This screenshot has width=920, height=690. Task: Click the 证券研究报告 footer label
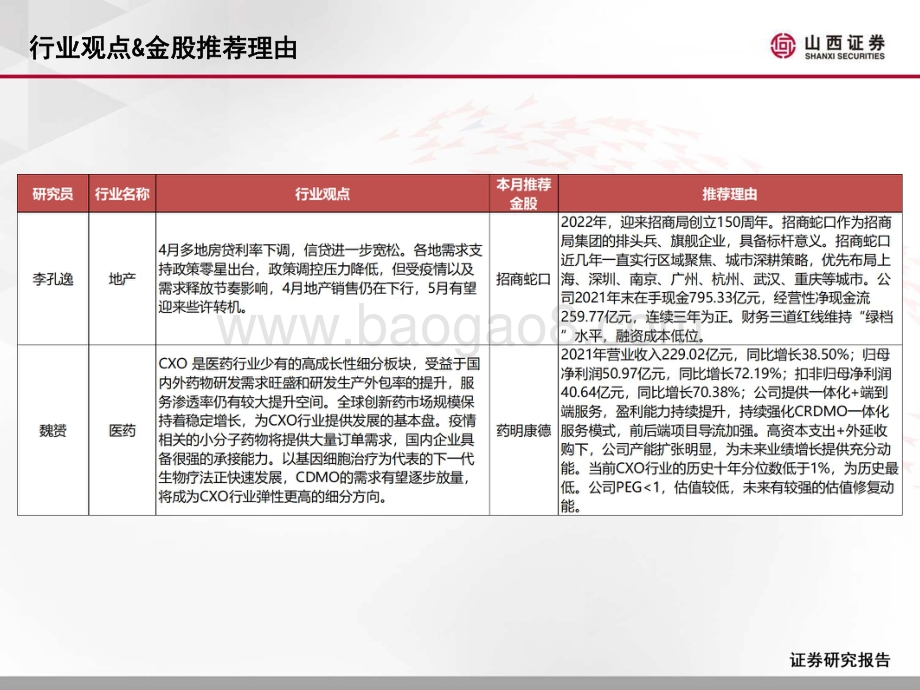click(840, 659)
